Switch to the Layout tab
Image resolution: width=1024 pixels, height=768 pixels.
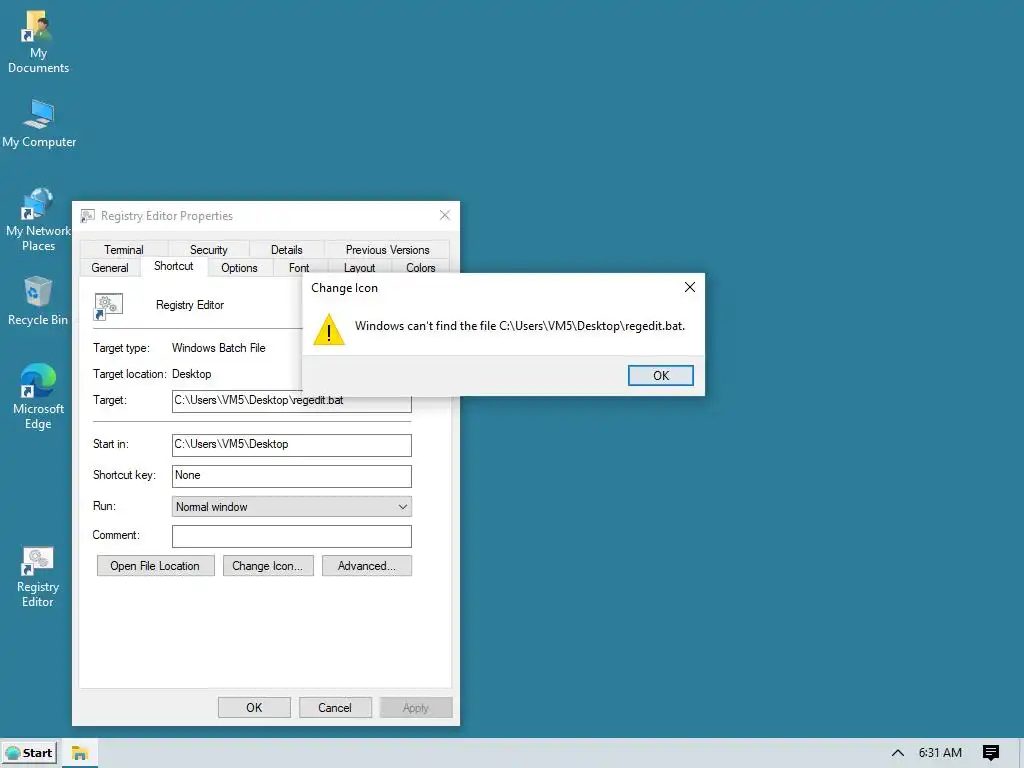359,268
